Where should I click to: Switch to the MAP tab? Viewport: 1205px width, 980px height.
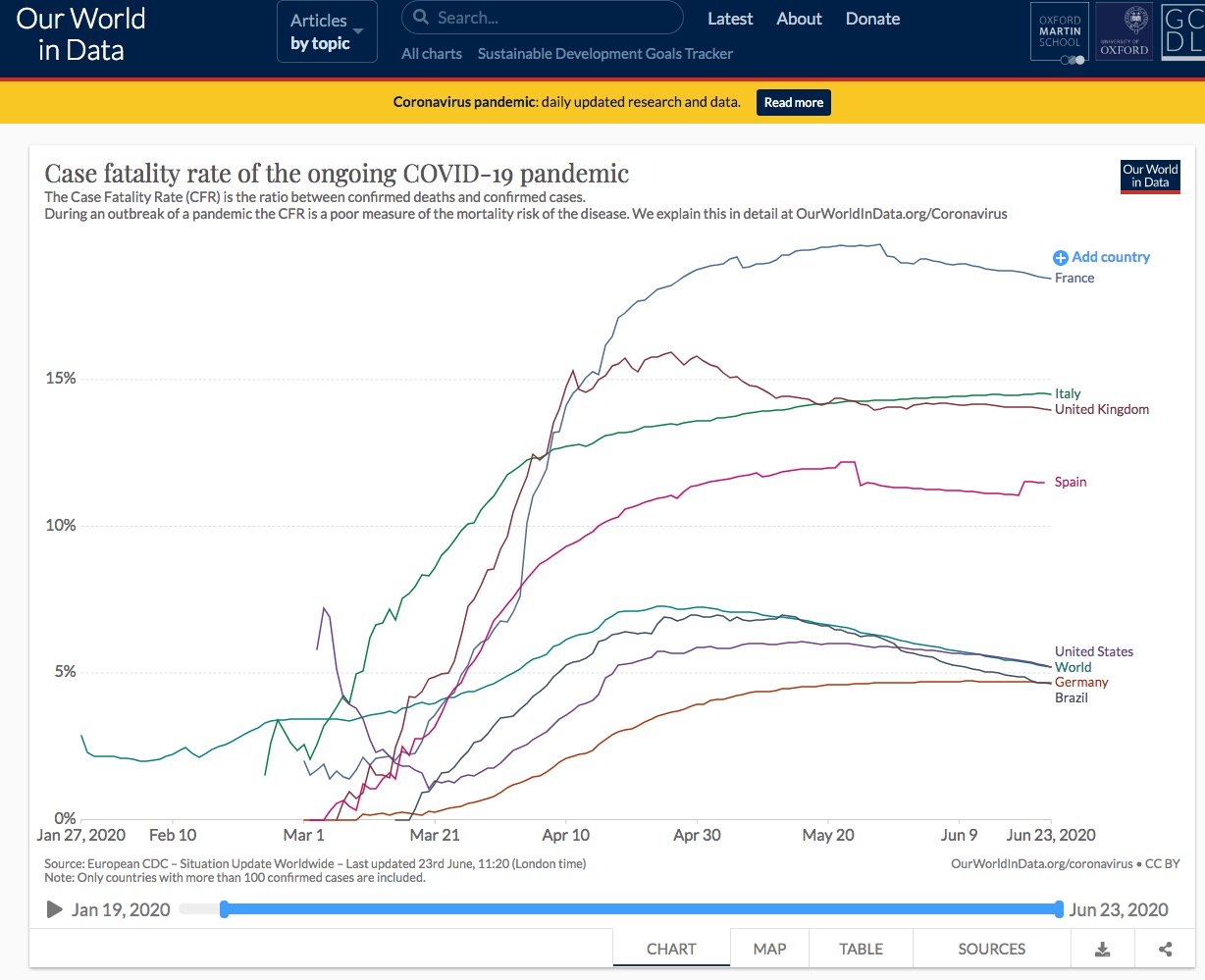click(769, 949)
